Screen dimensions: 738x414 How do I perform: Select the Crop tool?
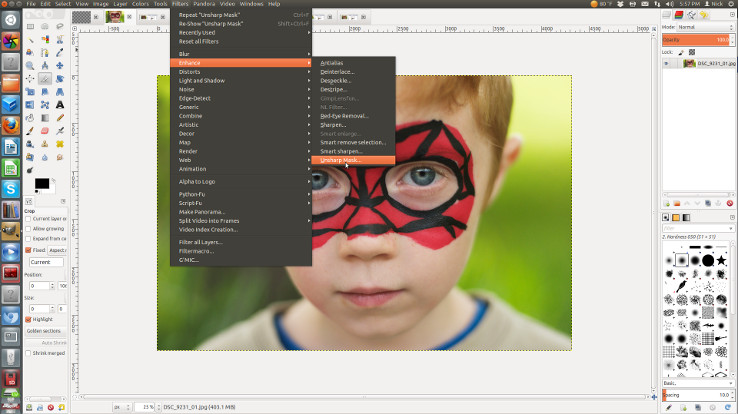[x=45, y=79]
